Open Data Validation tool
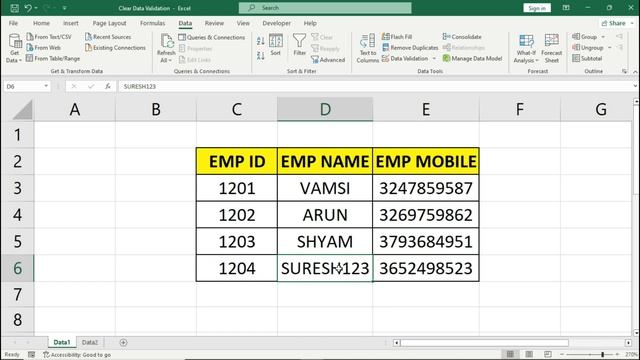 click(x=405, y=58)
